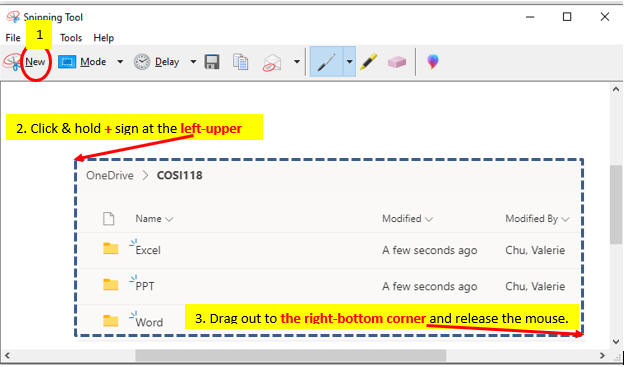Click the vertical scrollbar down arrow

coord(616,342)
